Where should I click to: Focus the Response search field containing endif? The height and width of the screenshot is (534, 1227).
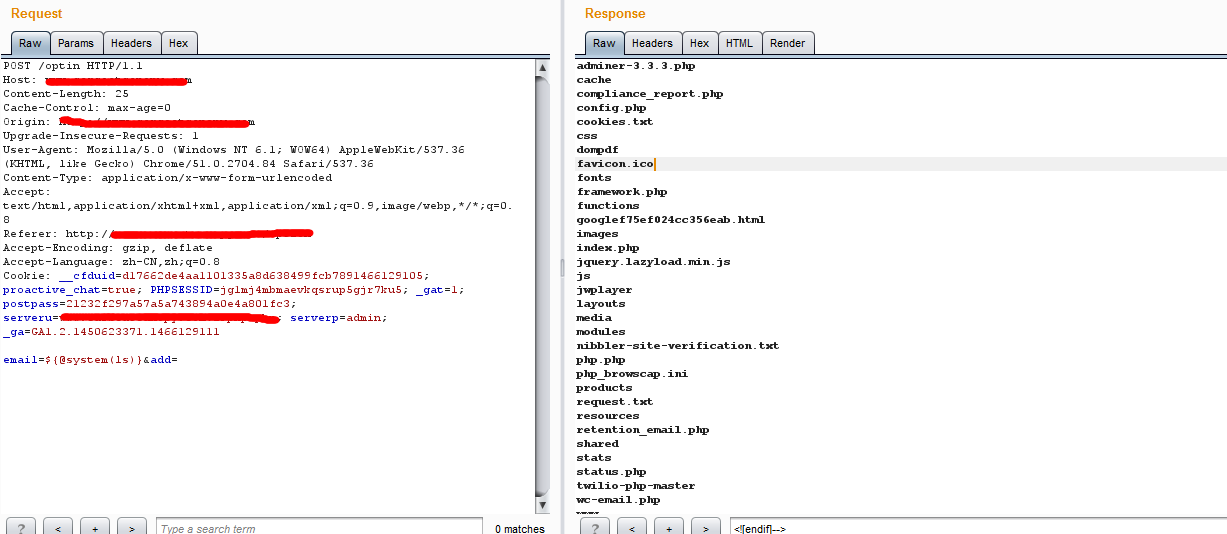click(978, 528)
